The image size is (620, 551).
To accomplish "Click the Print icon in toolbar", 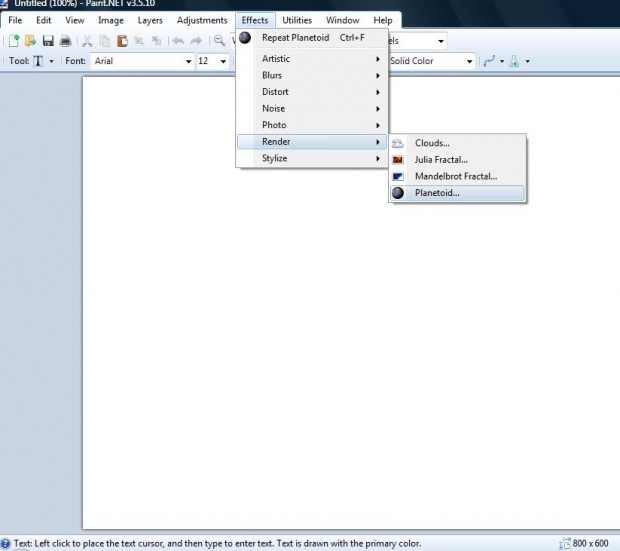I will [x=65, y=41].
